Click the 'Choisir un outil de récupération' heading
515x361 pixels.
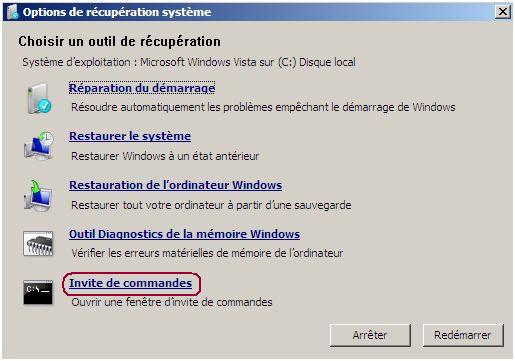pyautogui.click(x=119, y=42)
